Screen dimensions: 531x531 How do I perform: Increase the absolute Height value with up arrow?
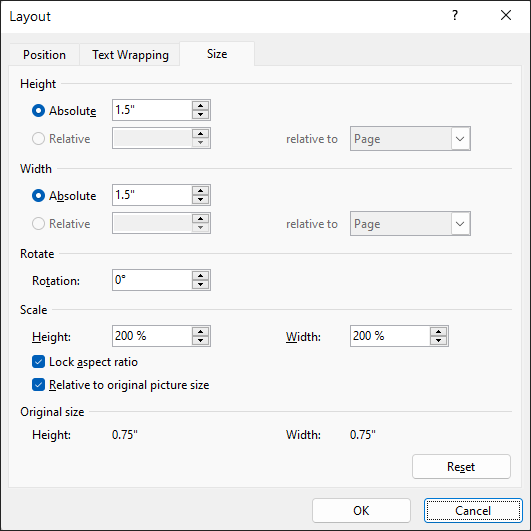coord(200,105)
